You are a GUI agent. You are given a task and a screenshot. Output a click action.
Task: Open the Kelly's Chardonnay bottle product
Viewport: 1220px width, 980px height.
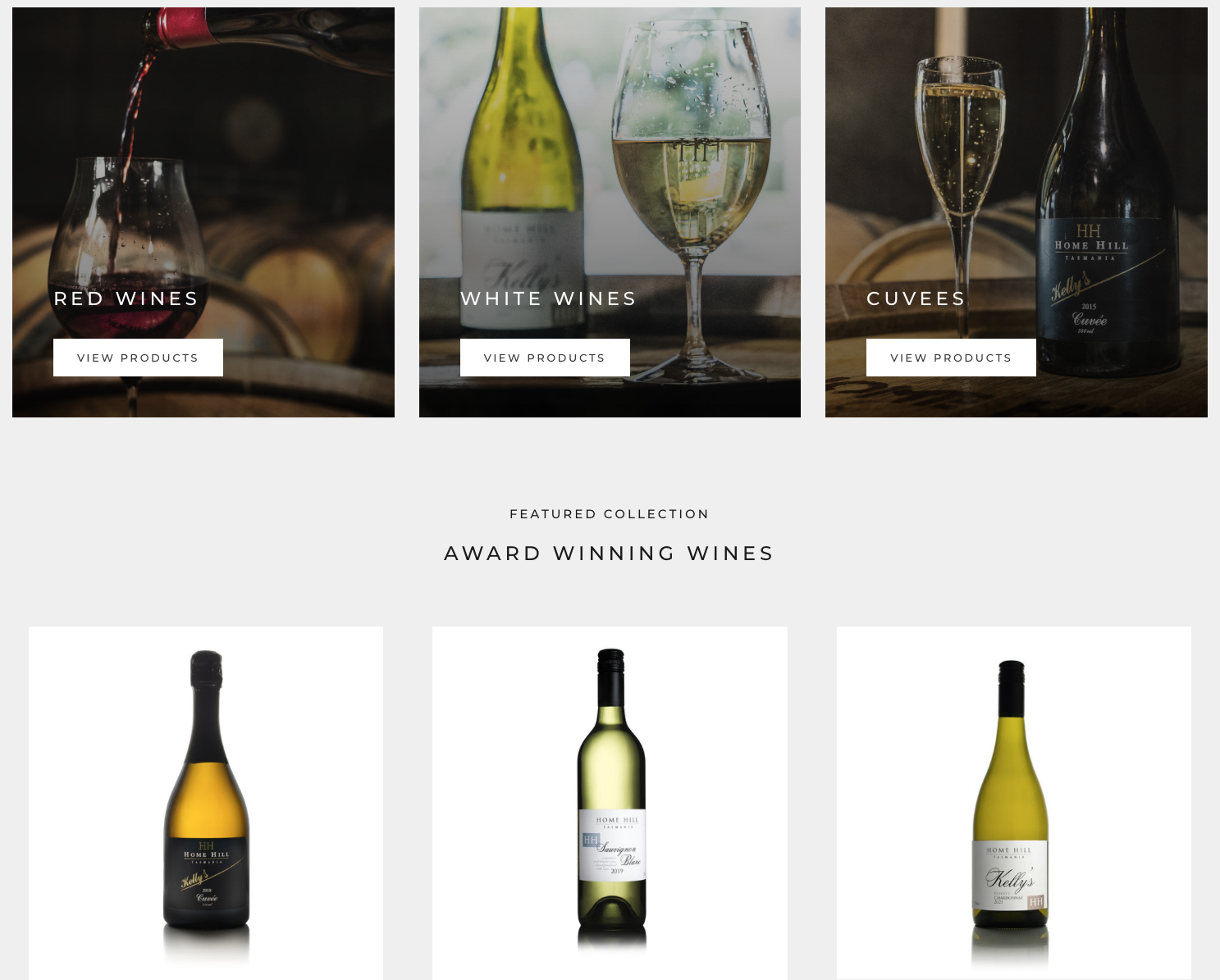[x=1014, y=803]
